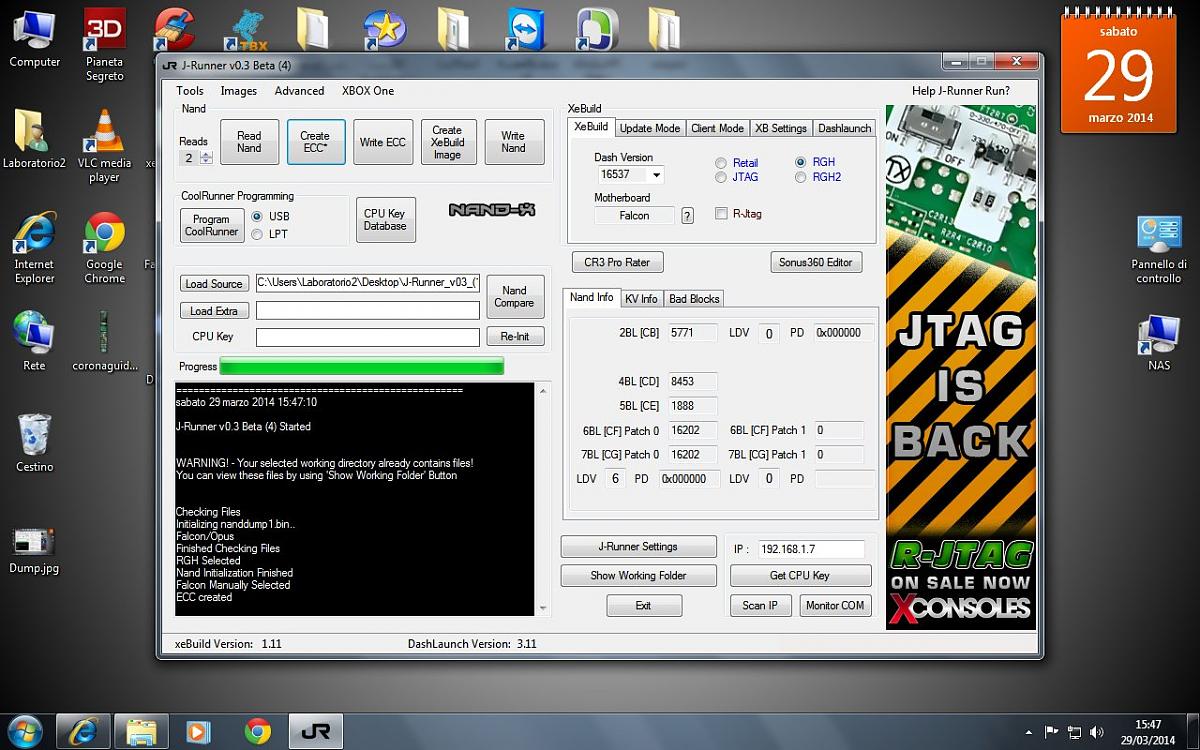Open the network tray icon

coord(1075,732)
